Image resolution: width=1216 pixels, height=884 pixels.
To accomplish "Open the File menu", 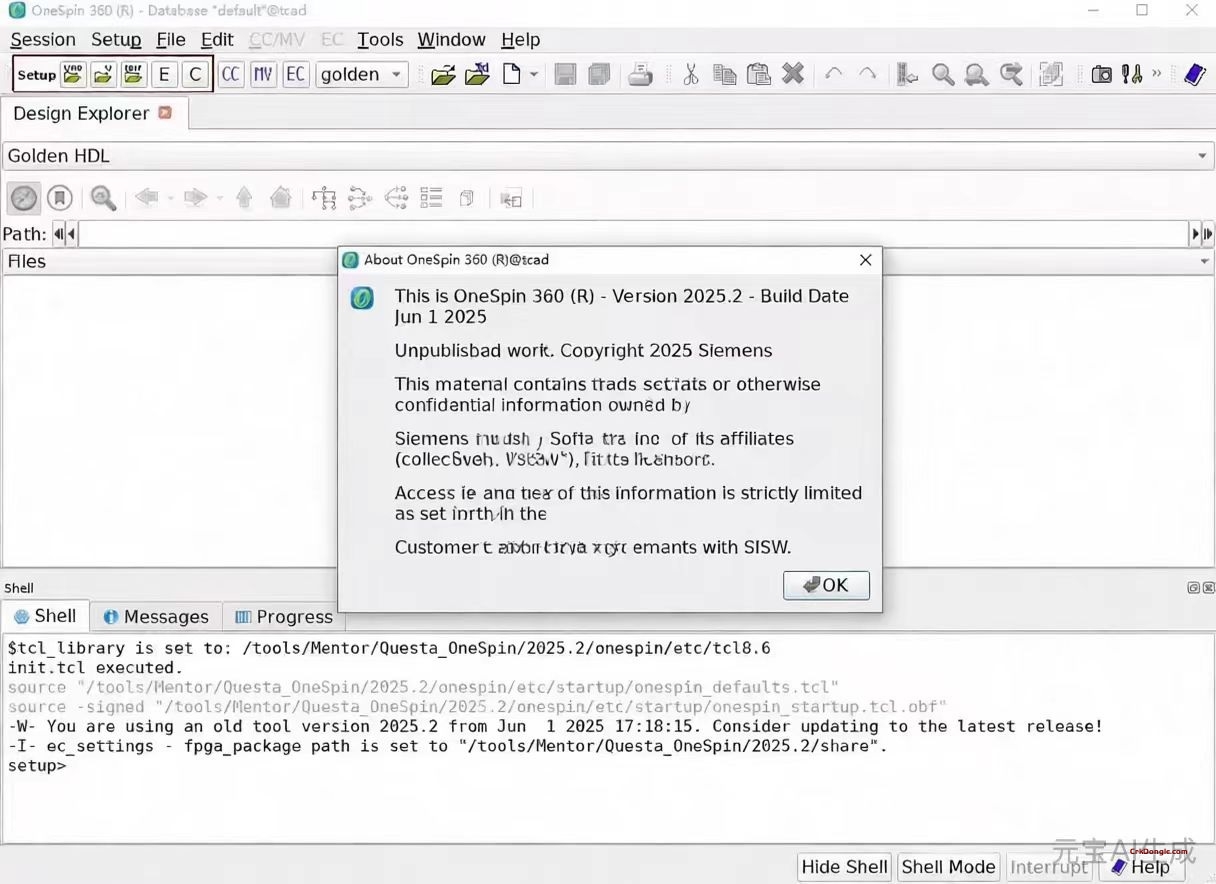I will tap(171, 39).
